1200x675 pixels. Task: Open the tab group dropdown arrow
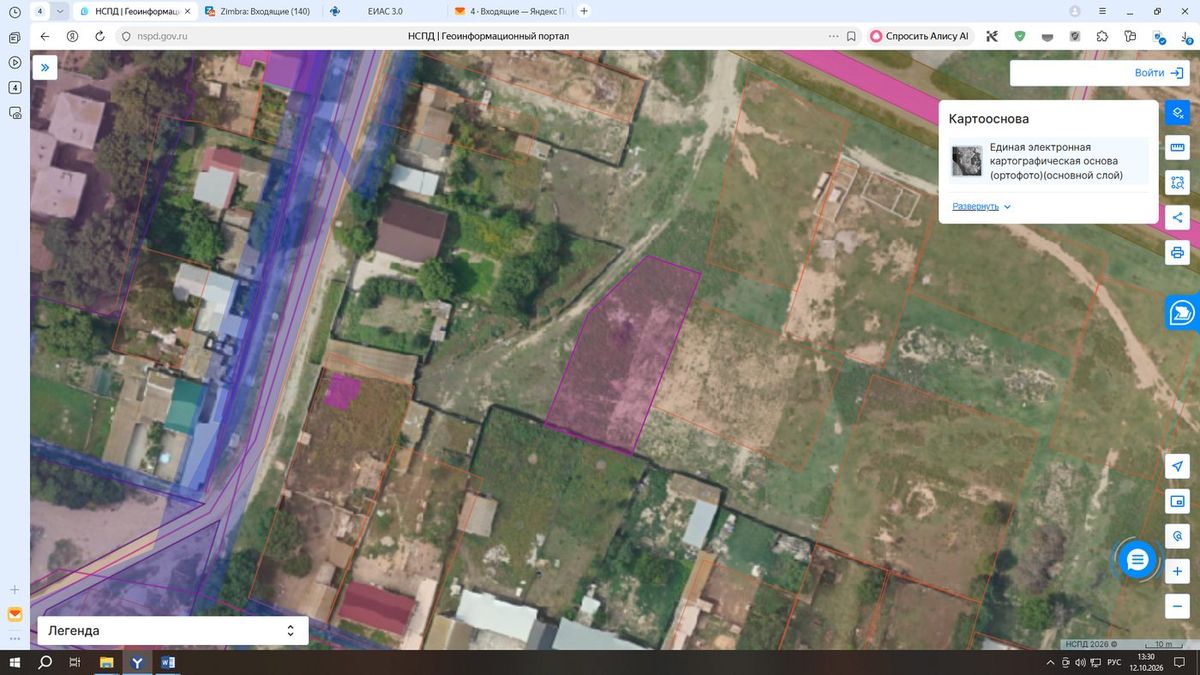point(61,11)
